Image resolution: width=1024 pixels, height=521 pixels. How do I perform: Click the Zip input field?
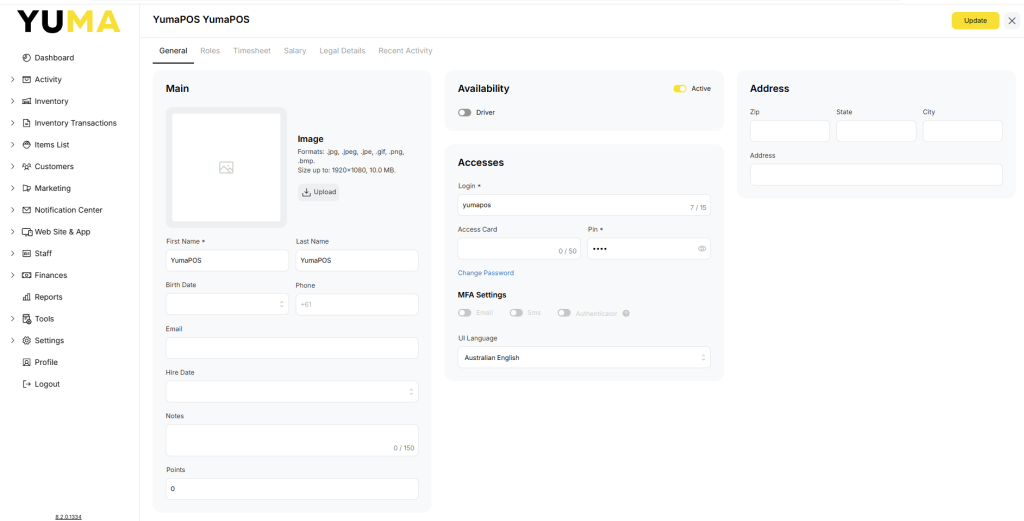click(790, 131)
